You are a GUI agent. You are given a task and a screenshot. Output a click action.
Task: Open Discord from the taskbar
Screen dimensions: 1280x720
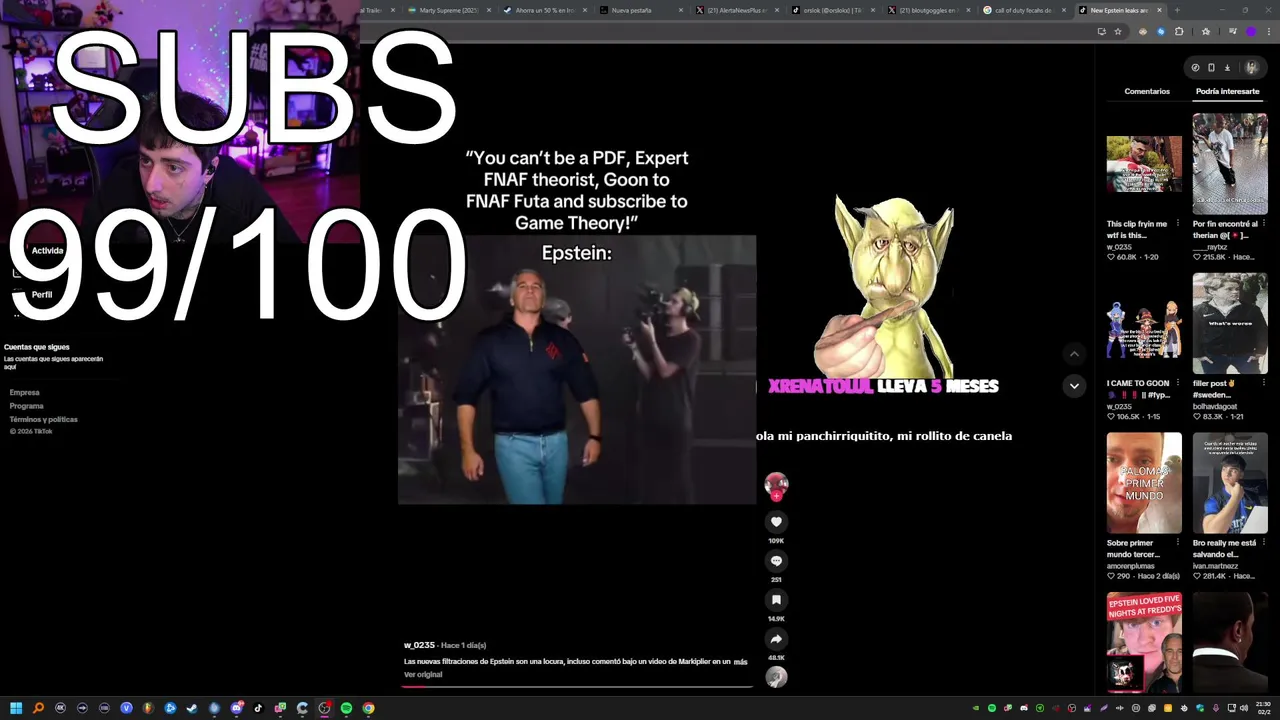pyautogui.click(x=236, y=708)
